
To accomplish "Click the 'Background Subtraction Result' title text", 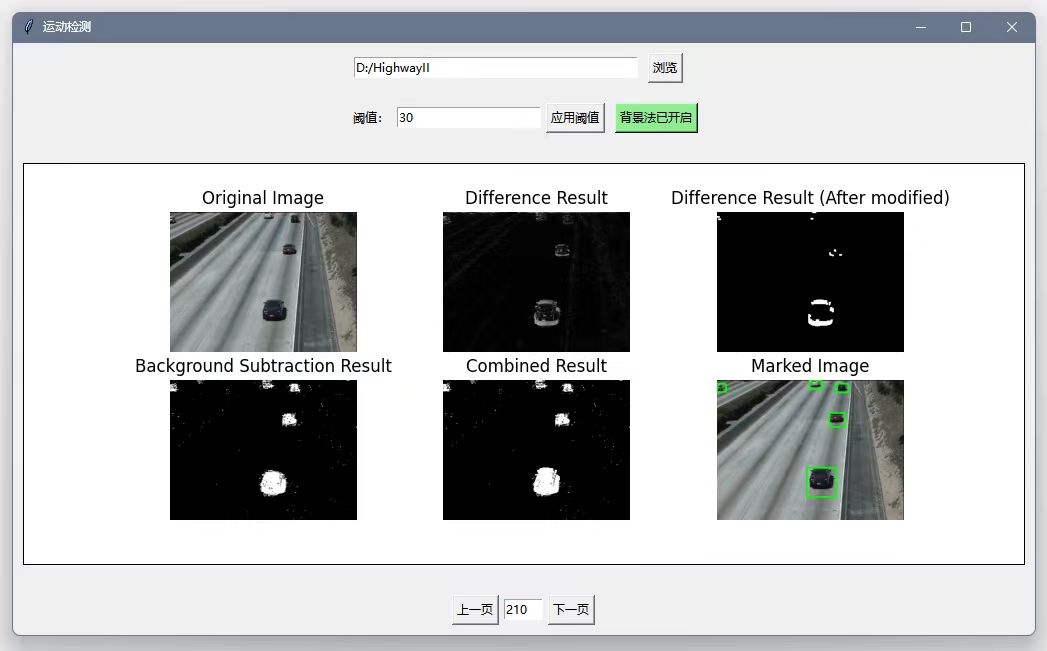I will click(x=263, y=366).
